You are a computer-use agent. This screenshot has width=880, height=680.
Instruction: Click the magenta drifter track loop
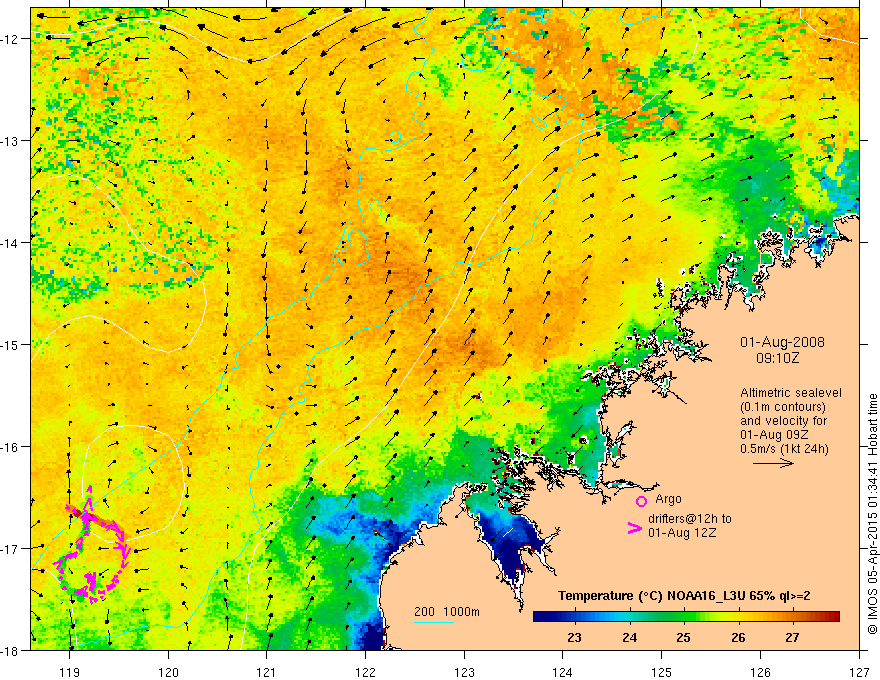(93, 547)
